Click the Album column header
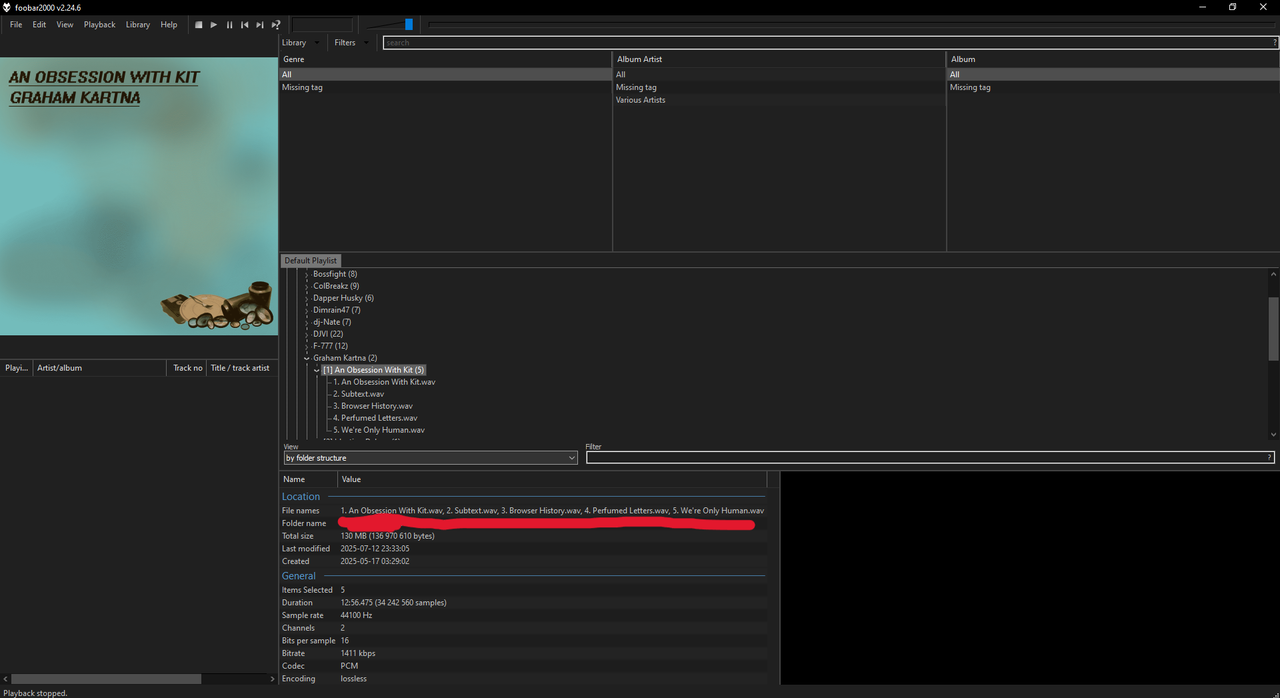The height and width of the screenshot is (698, 1280). (x=1113, y=59)
